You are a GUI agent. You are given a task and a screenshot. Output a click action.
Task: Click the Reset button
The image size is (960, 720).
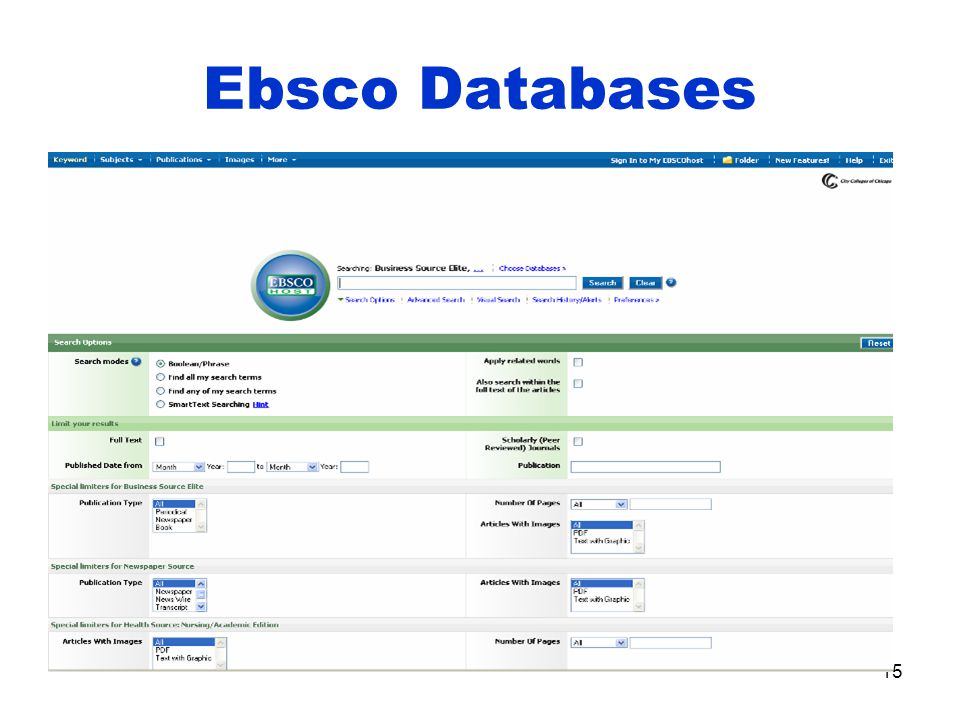877,343
